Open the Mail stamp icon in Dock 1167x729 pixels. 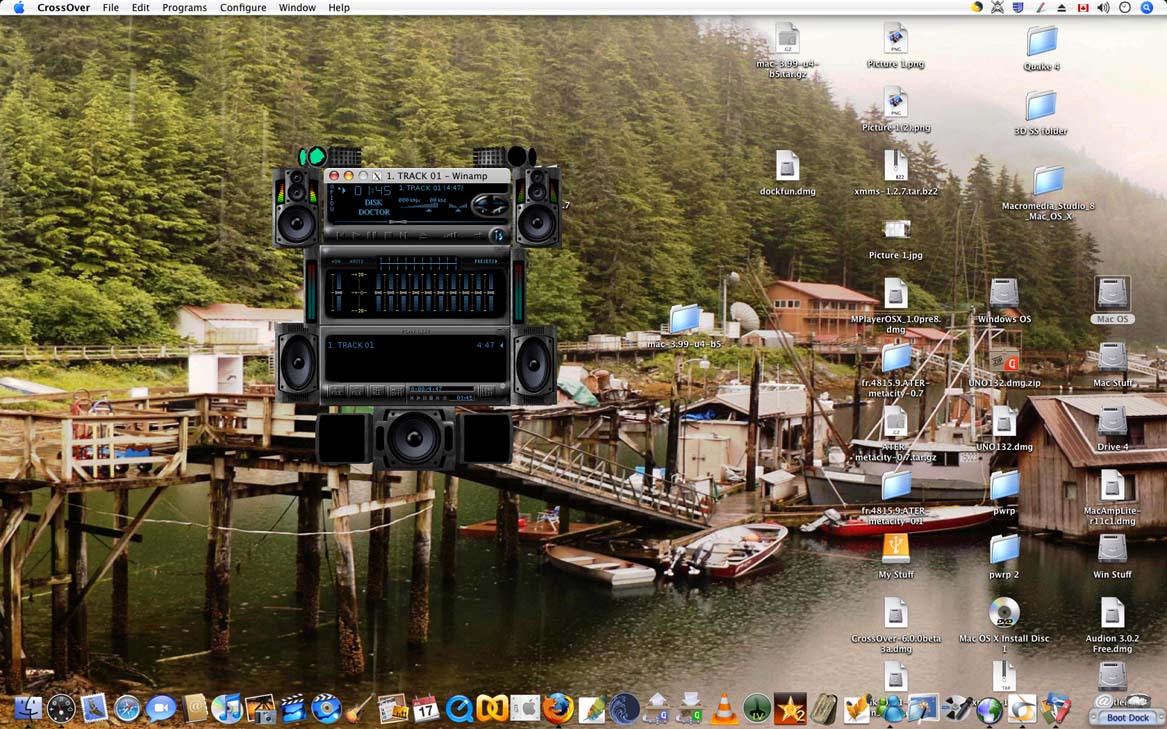[95, 708]
